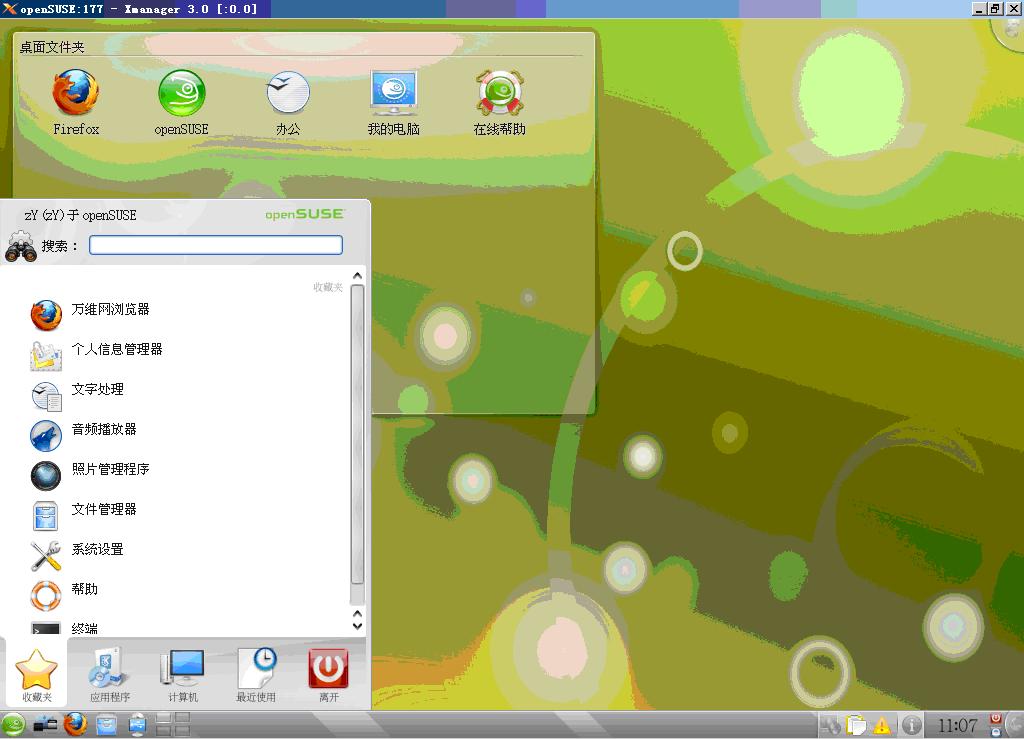Image resolution: width=1024 pixels, height=739 pixels.
Task: Click the yellow warning tray icon
Action: [x=882, y=725]
